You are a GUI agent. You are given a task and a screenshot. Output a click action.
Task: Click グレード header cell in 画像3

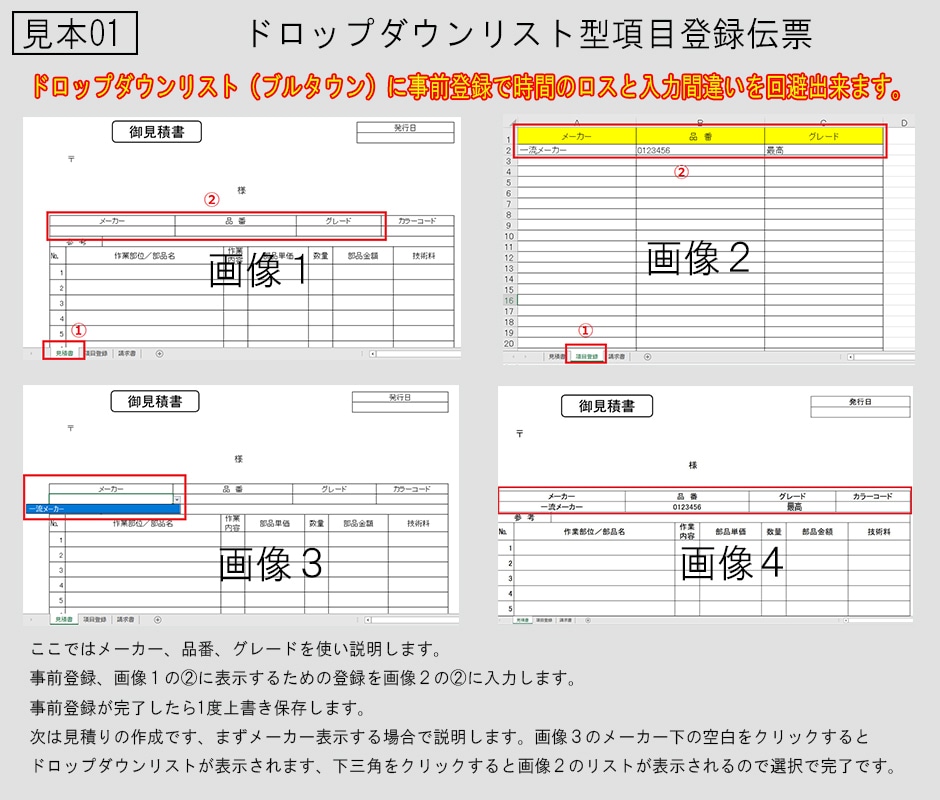click(334, 489)
